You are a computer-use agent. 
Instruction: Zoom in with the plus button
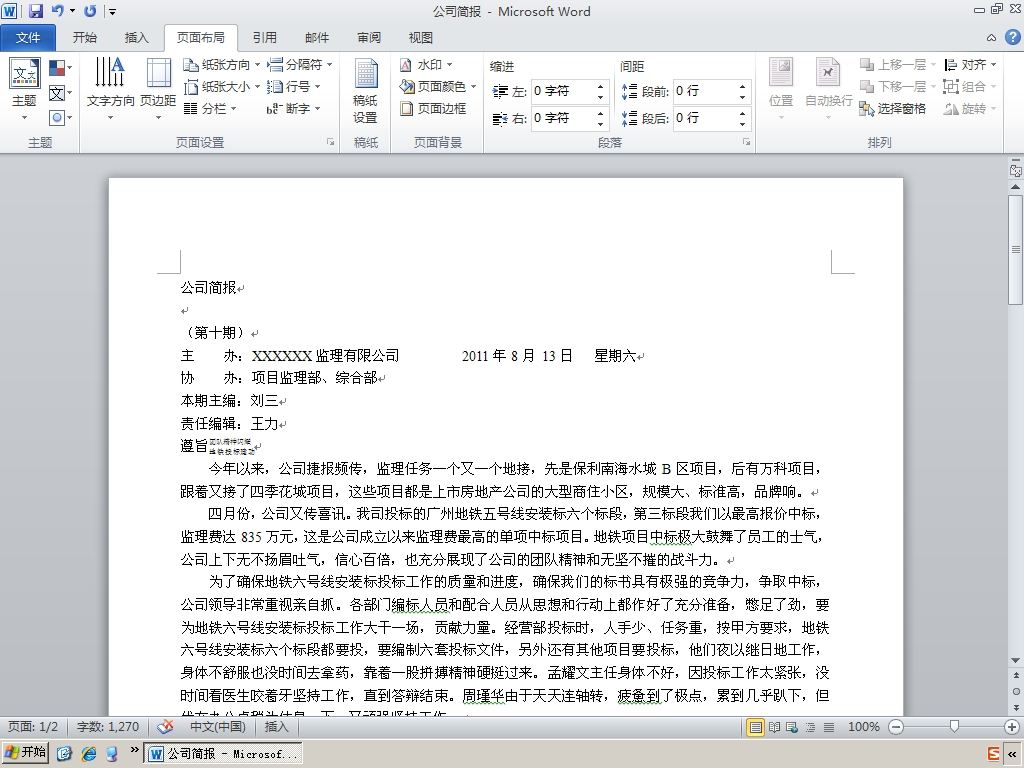pyautogui.click(x=1012, y=727)
